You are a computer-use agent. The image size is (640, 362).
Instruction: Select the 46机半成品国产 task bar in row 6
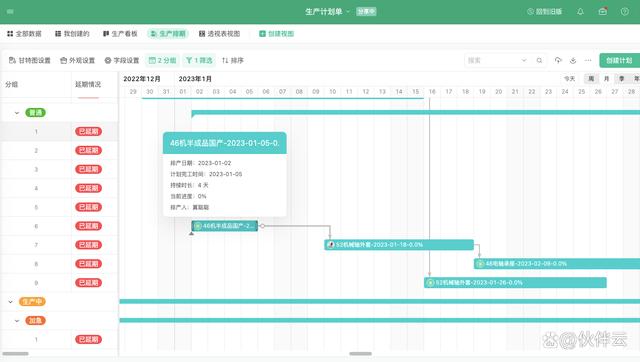(224, 226)
